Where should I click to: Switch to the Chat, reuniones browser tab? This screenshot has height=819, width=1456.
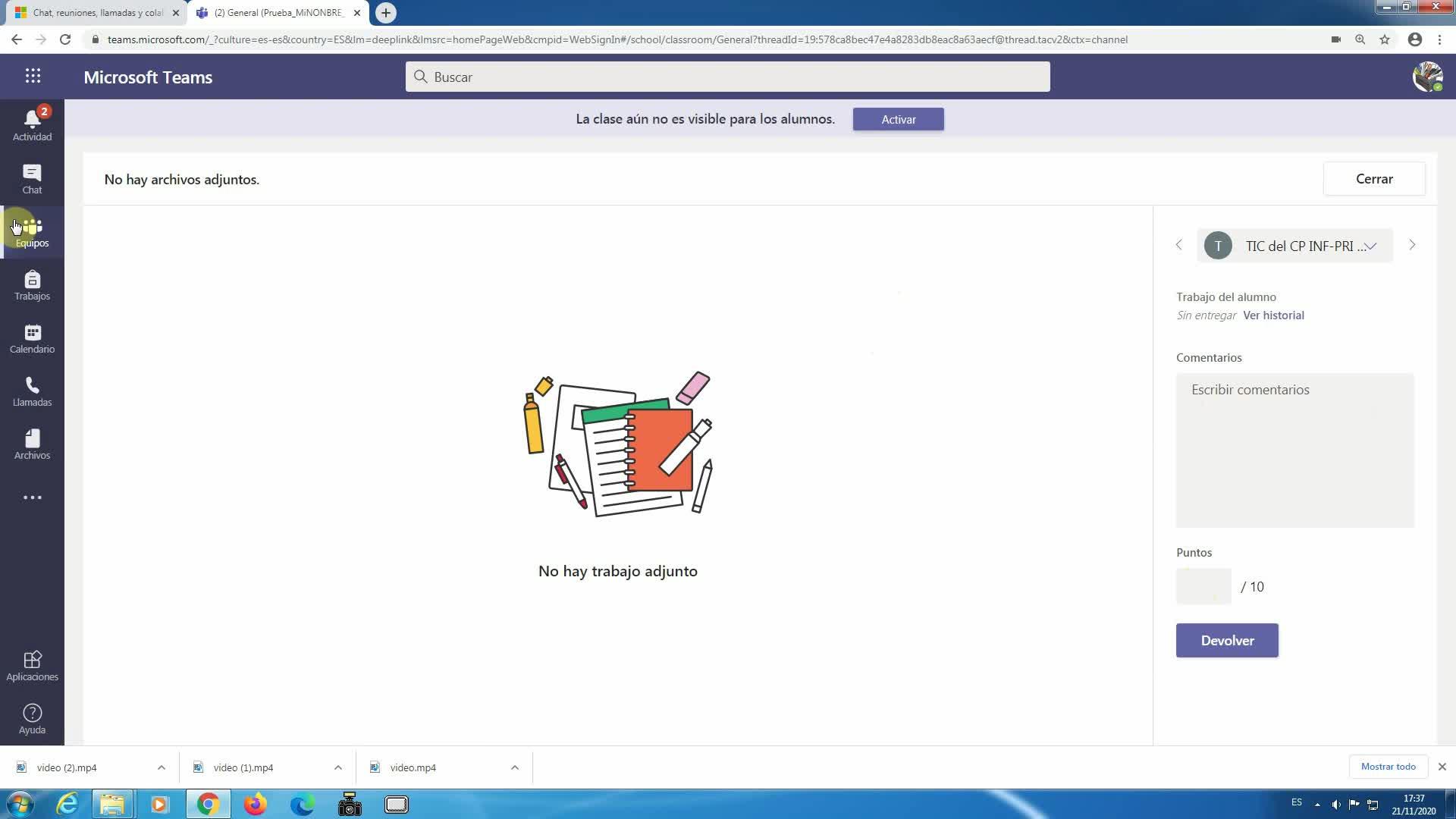[95, 13]
